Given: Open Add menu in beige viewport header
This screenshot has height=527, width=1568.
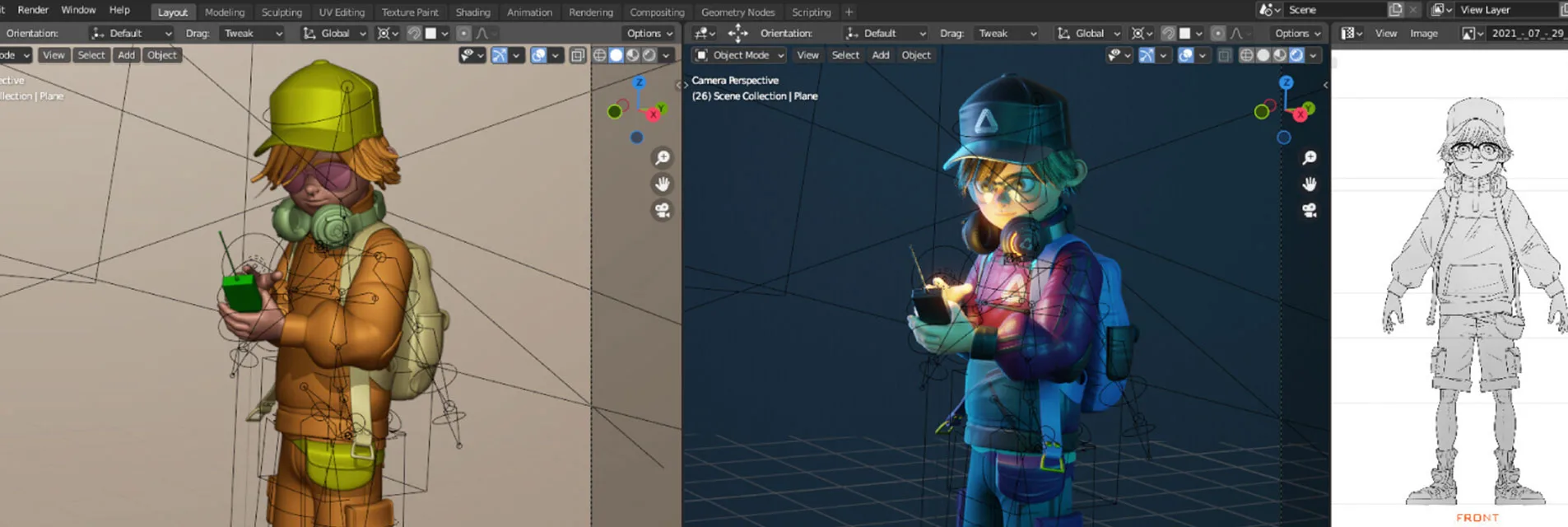Looking at the screenshot, I should (126, 55).
